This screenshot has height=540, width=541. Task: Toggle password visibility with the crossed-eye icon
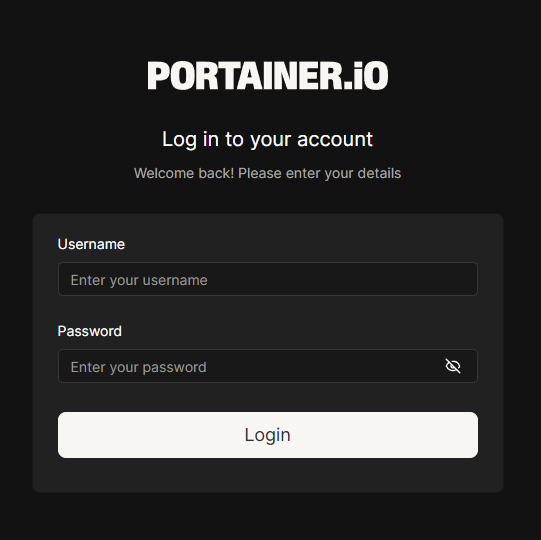[453, 366]
